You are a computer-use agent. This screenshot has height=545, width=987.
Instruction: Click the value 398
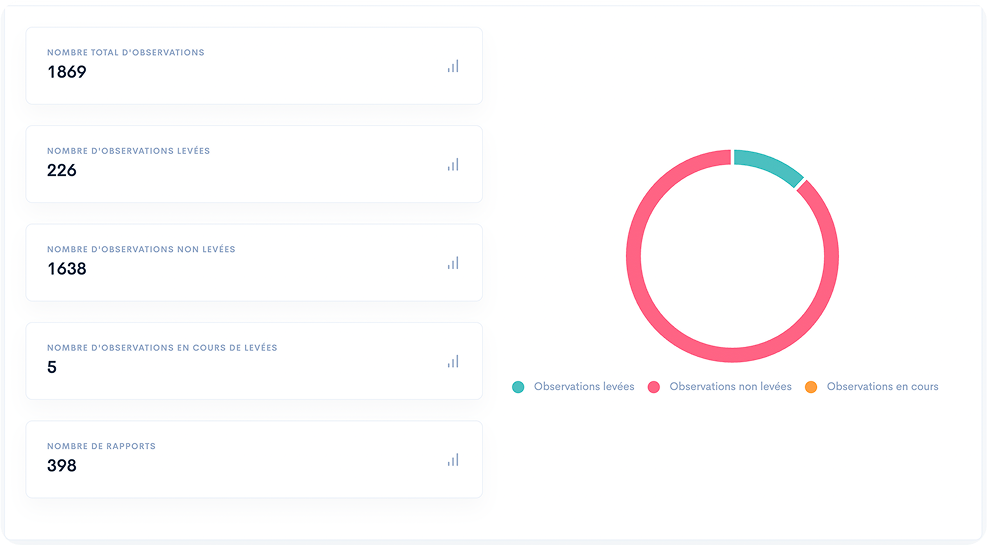(62, 466)
